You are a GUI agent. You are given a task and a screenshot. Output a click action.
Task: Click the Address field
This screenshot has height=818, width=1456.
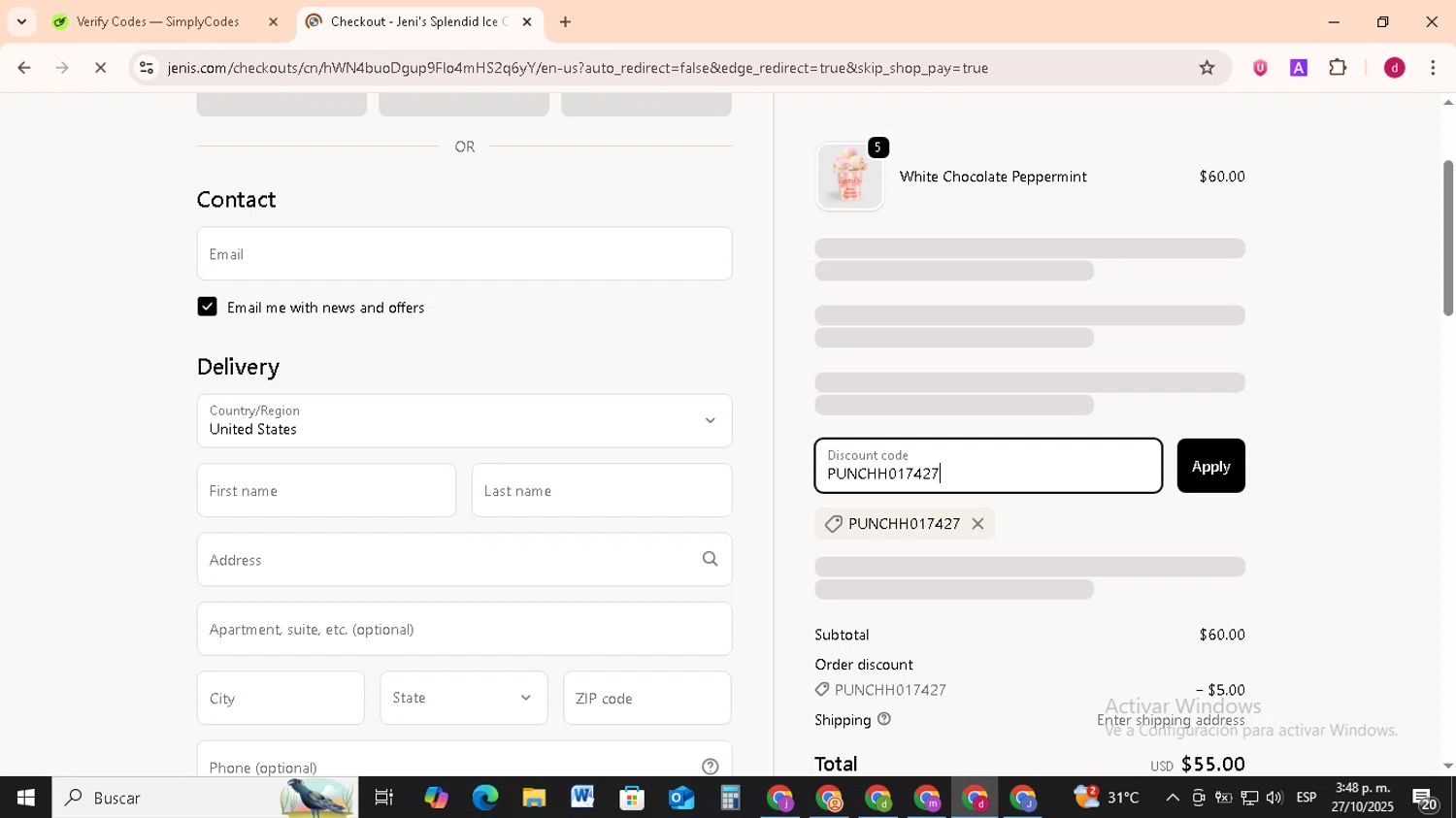[x=464, y=560]
